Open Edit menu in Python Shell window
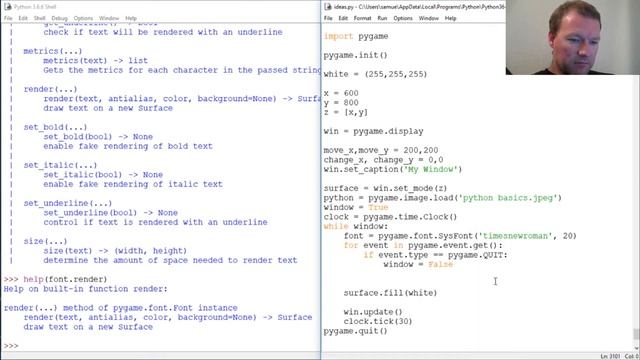 pyautogui.click(x=23, y=18)
